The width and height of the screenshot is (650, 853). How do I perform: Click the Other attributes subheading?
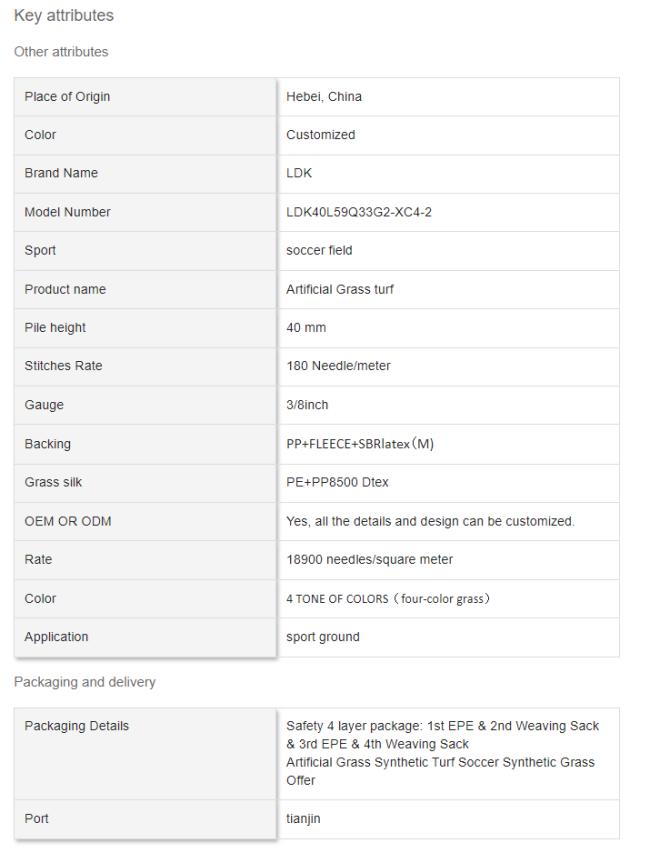pos(61,51)
